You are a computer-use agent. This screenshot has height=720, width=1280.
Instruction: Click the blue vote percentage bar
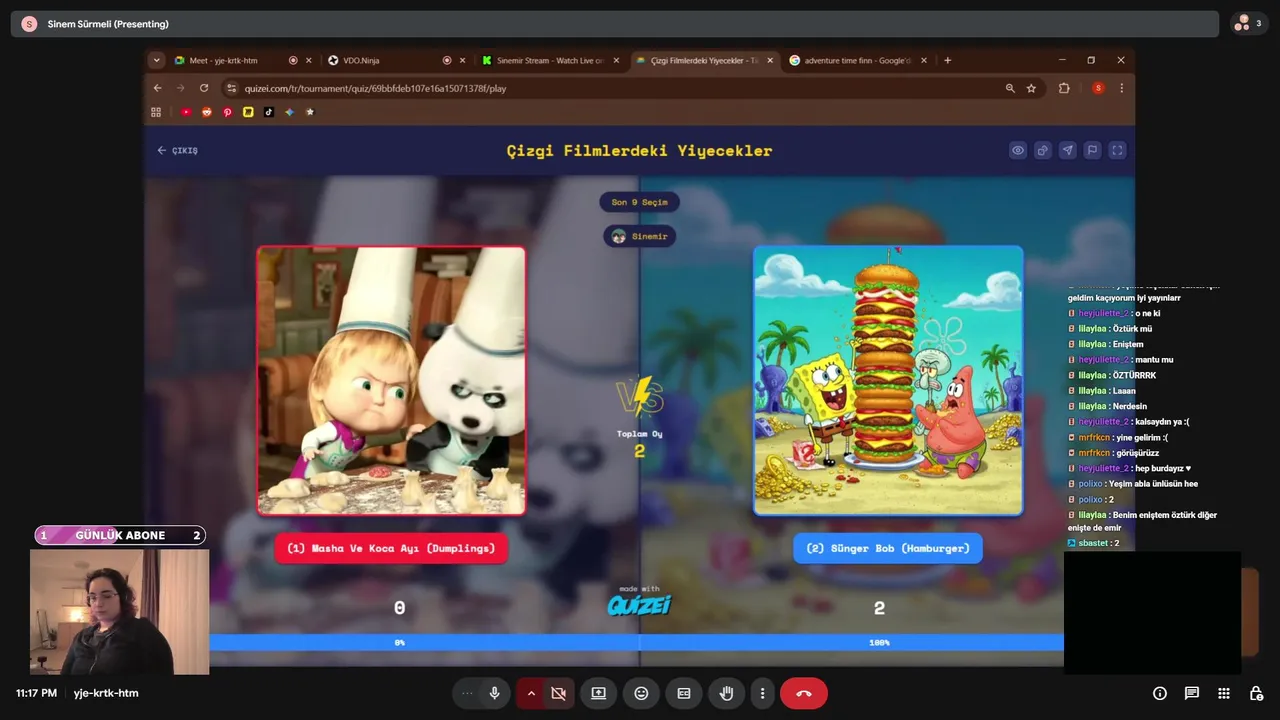click(x=636, y=642)
